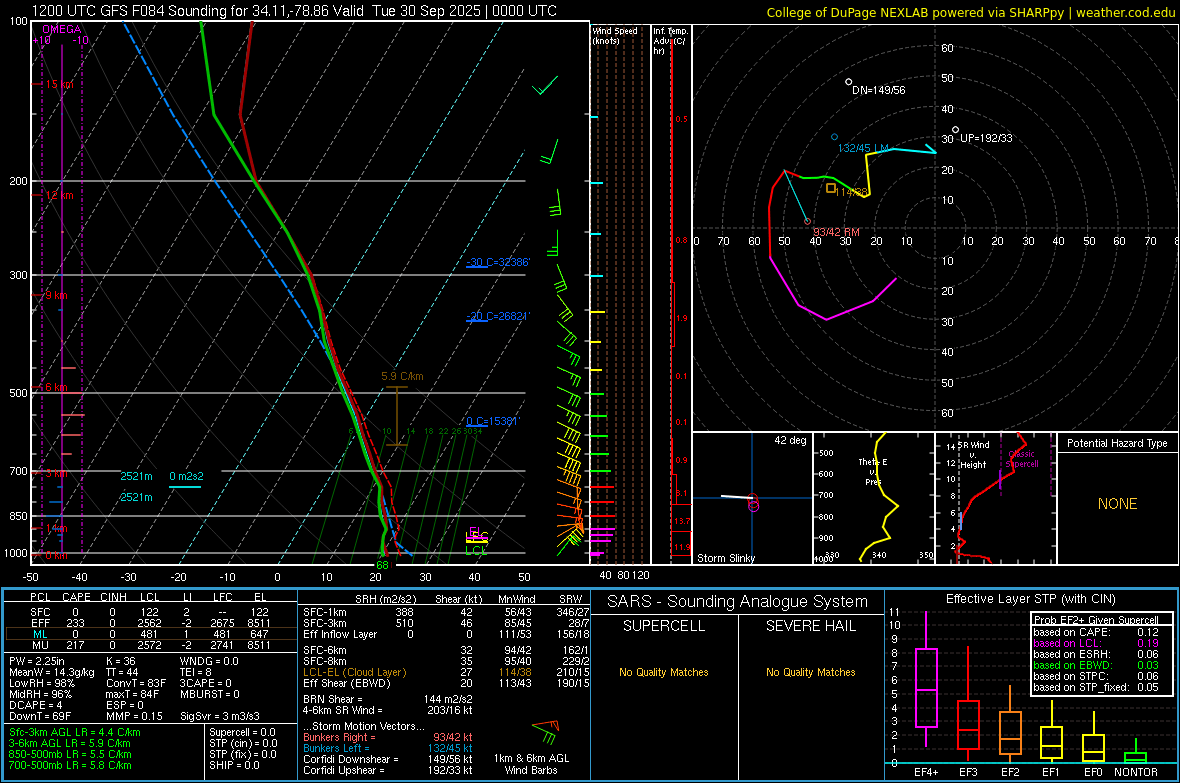Viewport: 1180px width, 783px height.
Task: Select the highlighted ML parcel row
Action: [150, 635]
